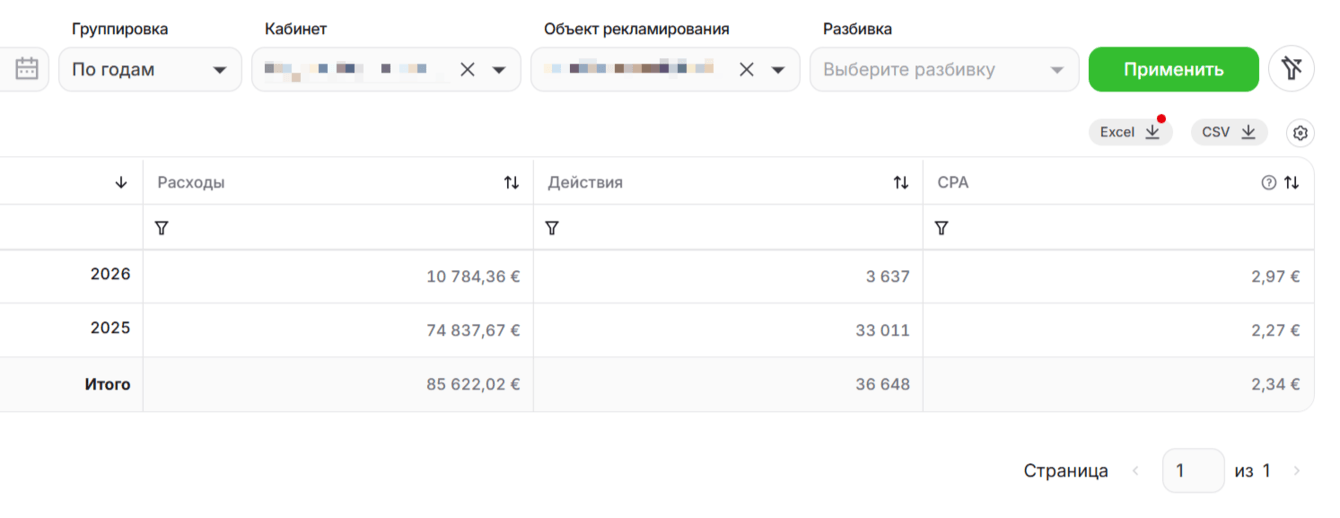Expand the Объект рекламирования dropdown arrow
Screen dimensions: 1340x518
click(778, 70)
